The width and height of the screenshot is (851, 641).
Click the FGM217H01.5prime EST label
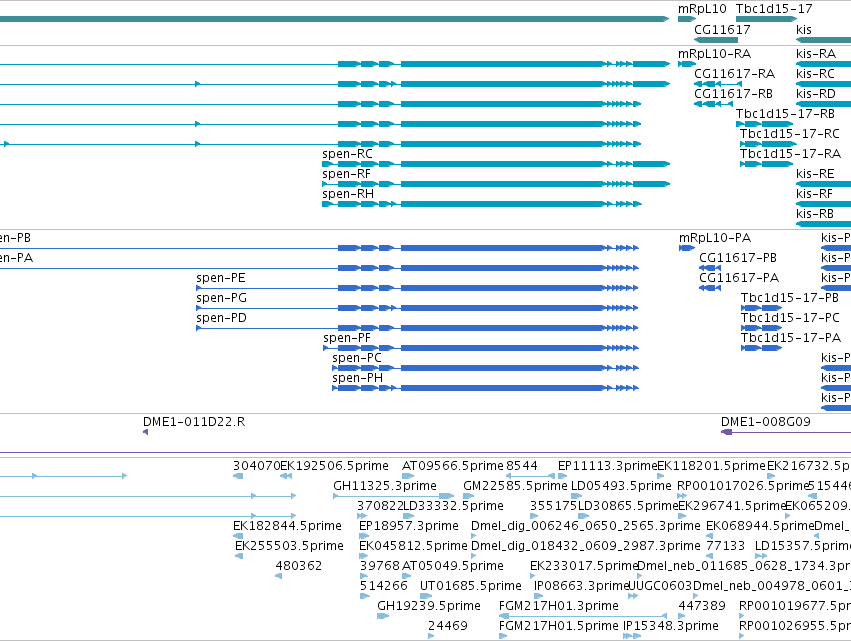tap(558, 626)
